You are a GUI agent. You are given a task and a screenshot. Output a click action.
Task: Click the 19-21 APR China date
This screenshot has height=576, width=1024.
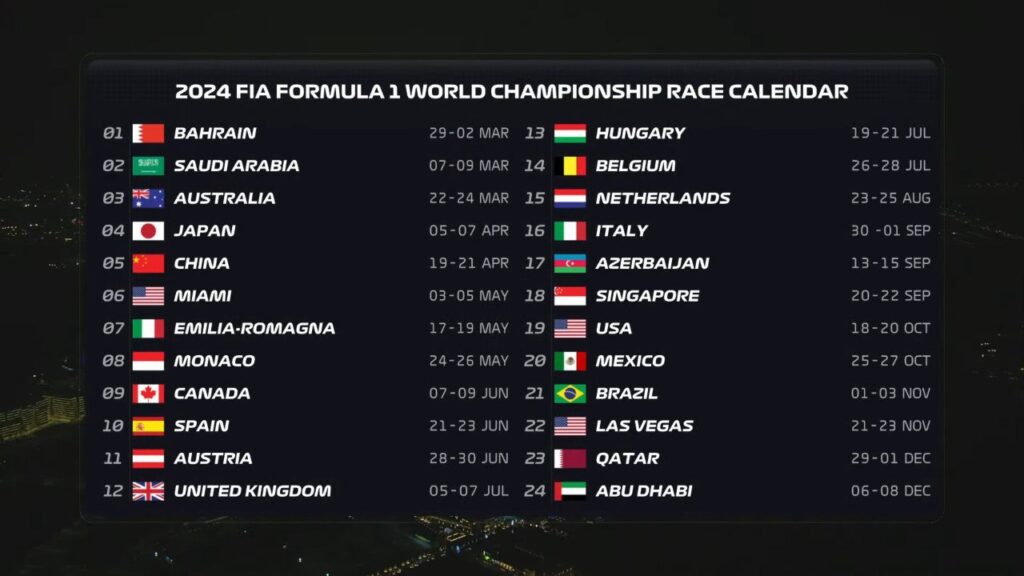click(x=469, y=264)
